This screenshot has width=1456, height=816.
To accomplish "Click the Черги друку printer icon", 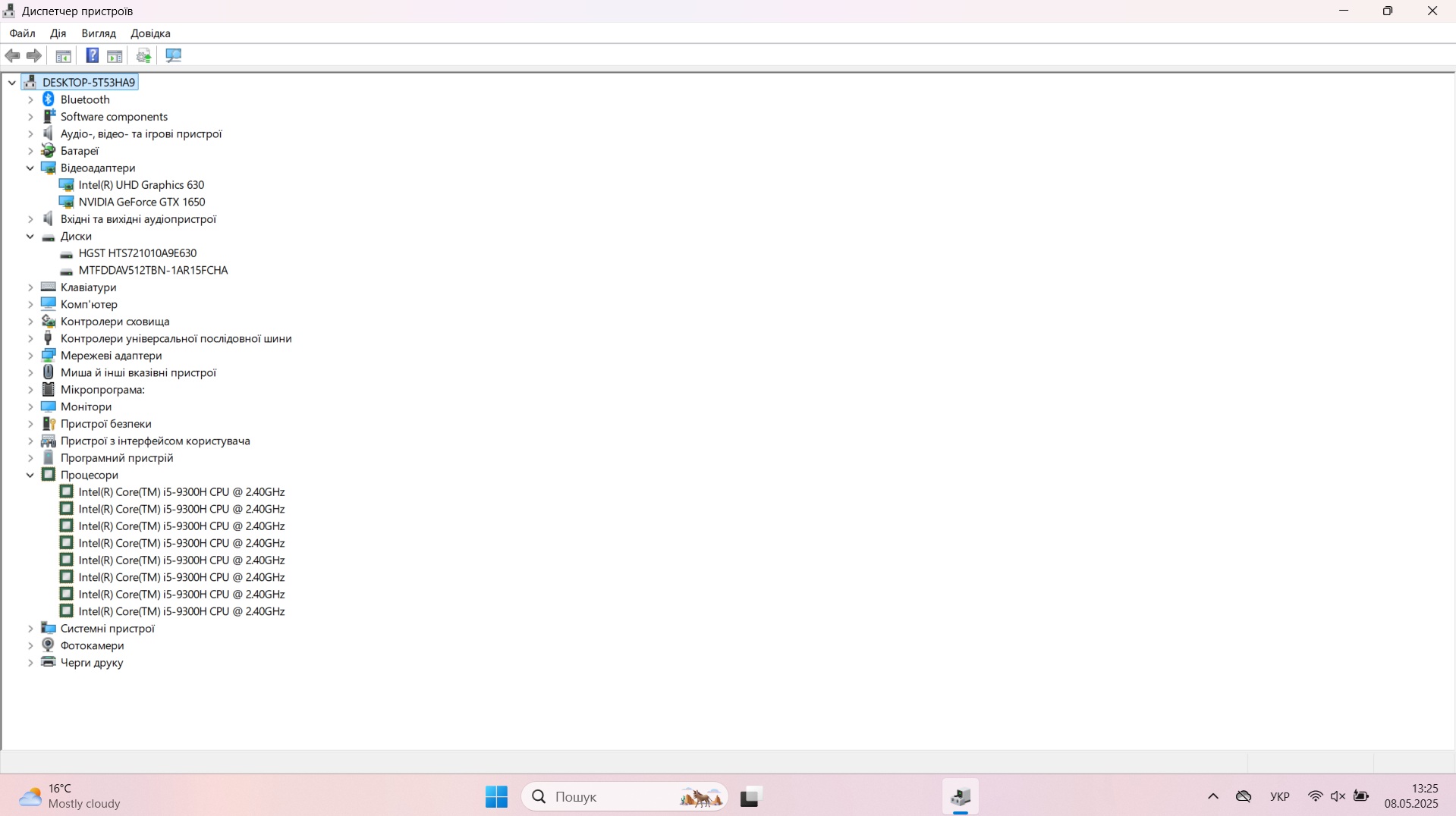I will pyautogui.click(x=49, y=662).
